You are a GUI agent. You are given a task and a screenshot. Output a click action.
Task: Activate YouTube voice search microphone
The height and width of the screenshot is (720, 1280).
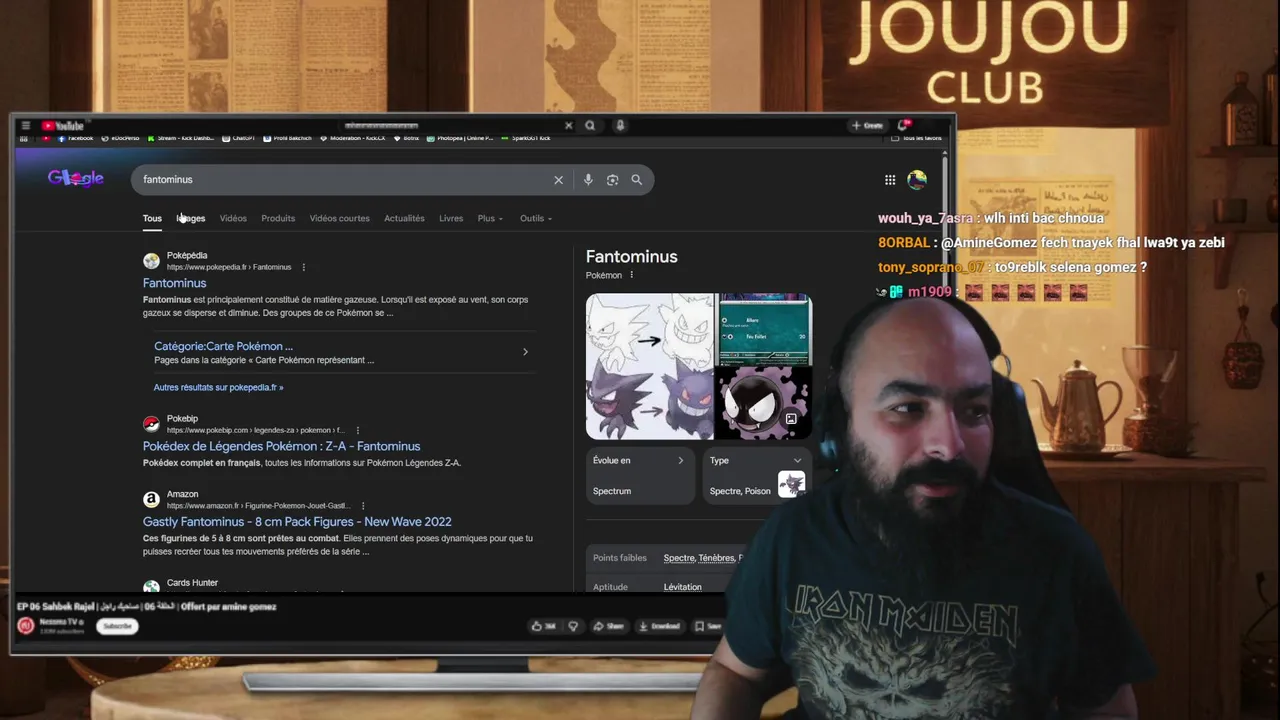tap(620, 125)
